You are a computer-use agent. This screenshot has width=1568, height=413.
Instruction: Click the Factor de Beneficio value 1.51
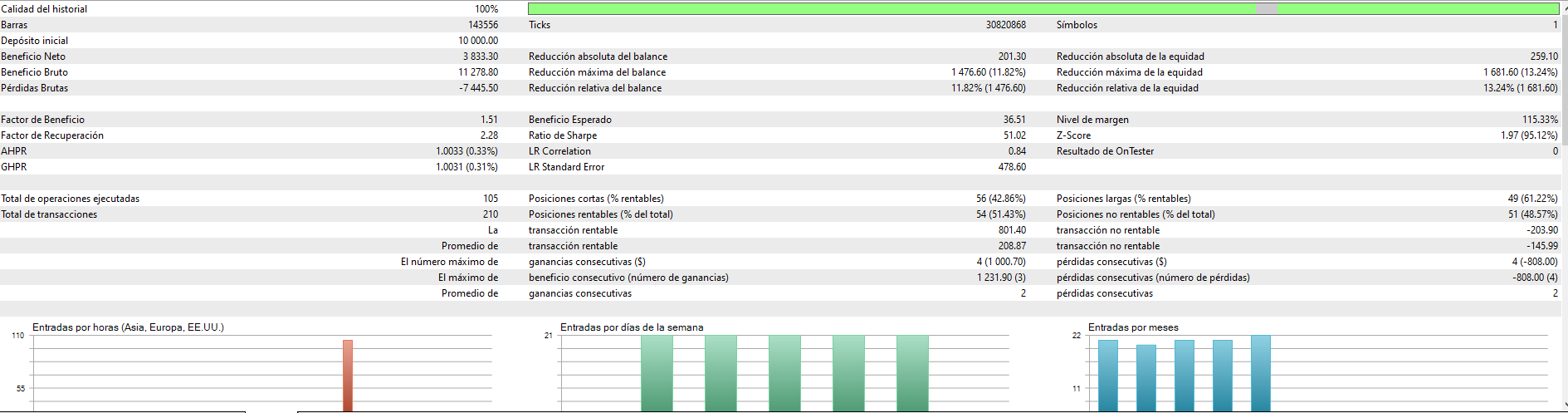[x=489, y=120]
